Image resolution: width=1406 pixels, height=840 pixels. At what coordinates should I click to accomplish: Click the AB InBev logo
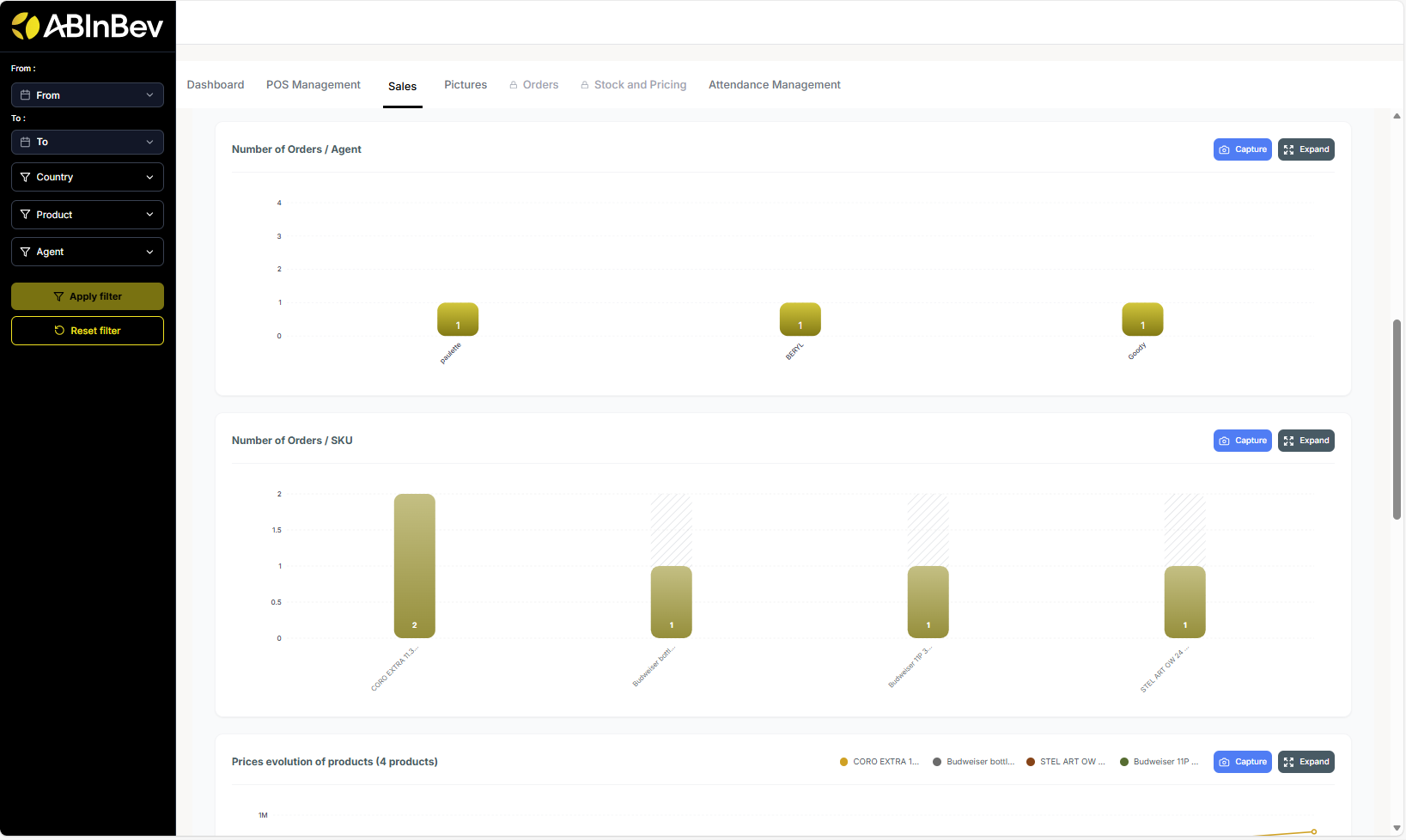87,27
